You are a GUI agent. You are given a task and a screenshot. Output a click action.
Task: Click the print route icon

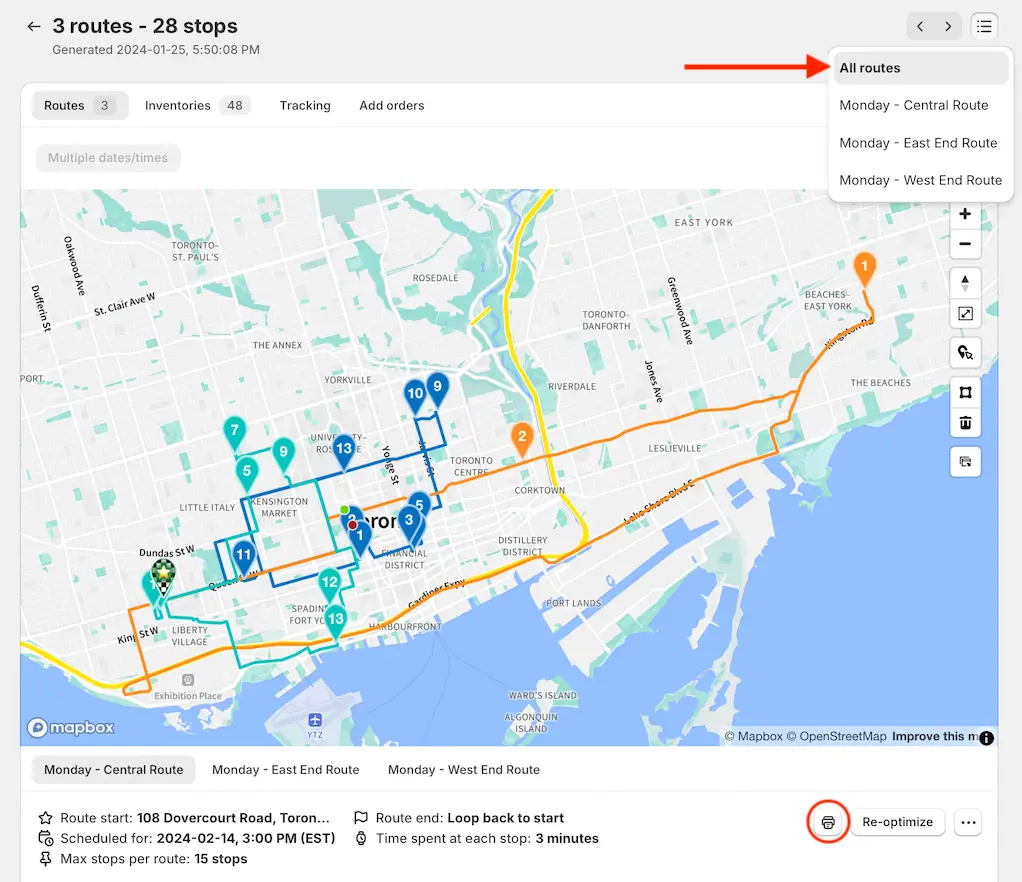828,822
